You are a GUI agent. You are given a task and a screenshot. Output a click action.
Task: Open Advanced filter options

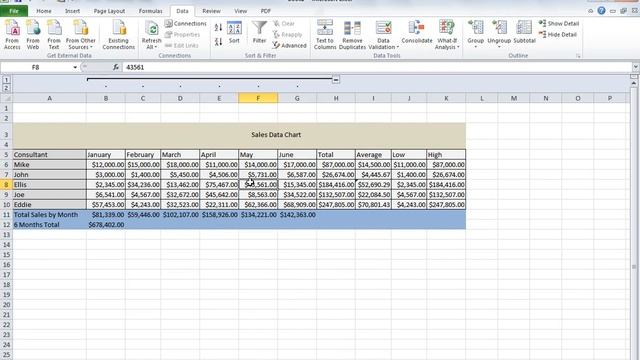[289, 45]
